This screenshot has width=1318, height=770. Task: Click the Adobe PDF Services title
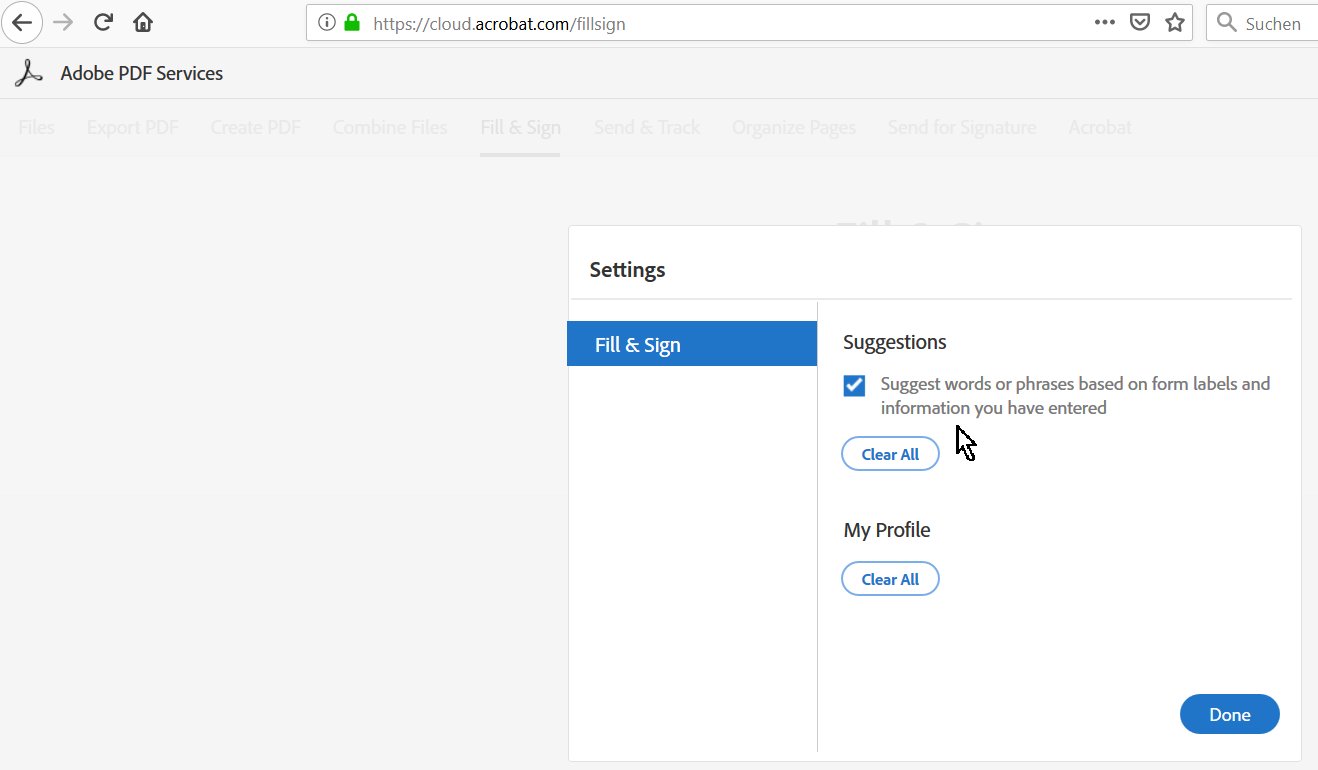tap(141, 73)
